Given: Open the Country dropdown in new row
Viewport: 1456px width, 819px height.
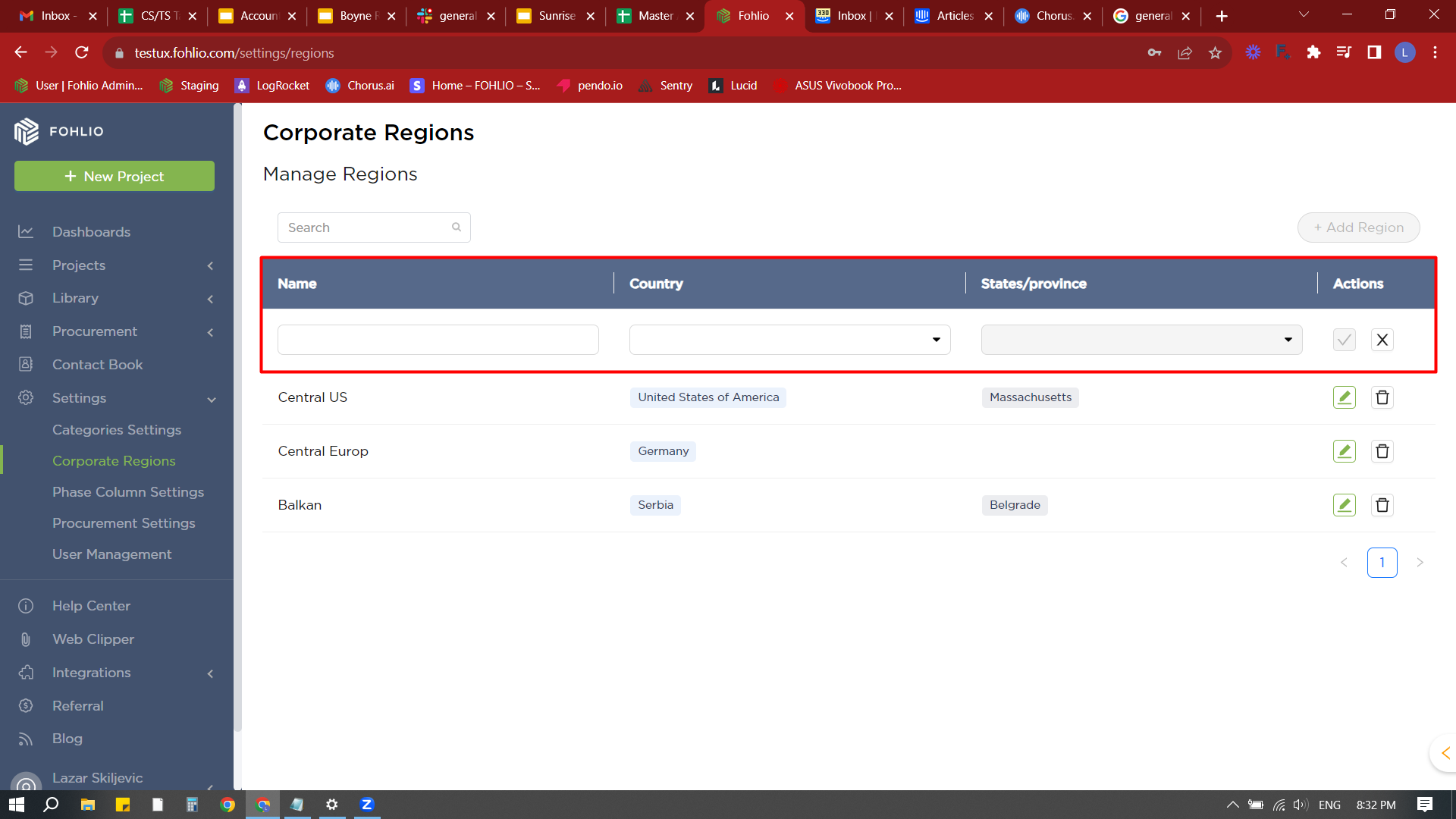Looking at the screenshot, I should point(789,340).
